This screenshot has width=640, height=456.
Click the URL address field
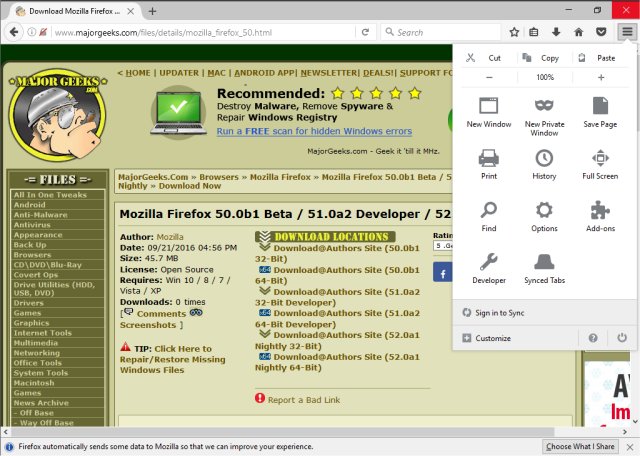[x=202, y=32]
